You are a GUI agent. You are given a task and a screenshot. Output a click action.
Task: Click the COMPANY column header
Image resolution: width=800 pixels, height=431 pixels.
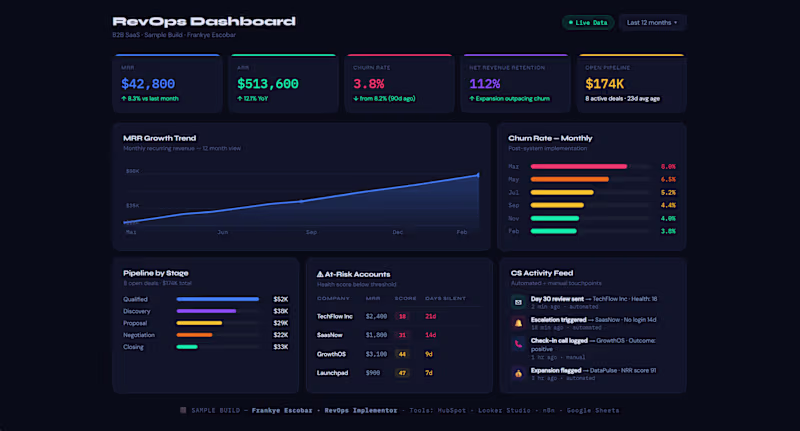point(333,298)
